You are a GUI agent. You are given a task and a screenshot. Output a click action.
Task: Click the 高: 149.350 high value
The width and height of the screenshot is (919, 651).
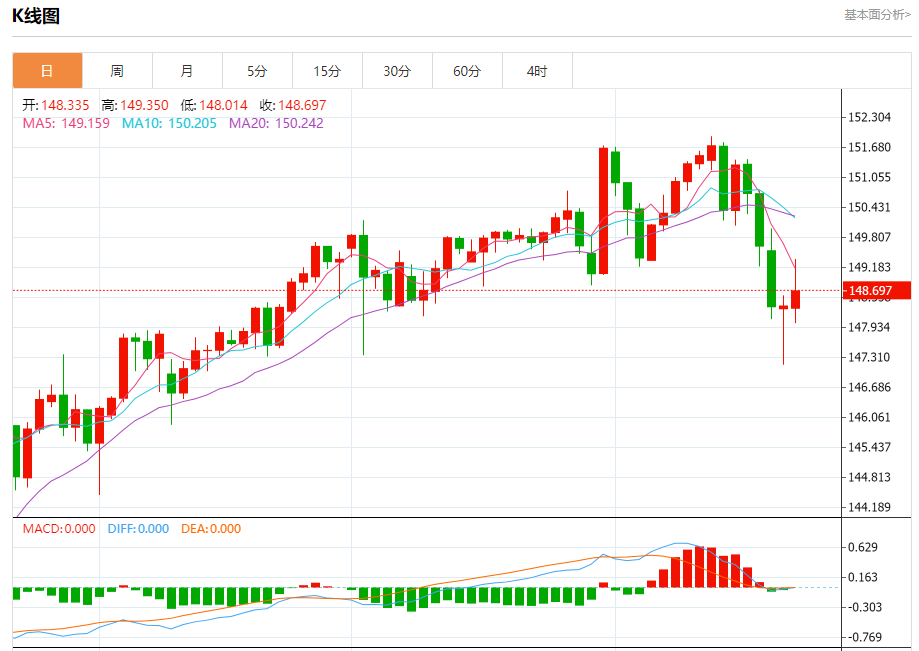coord(135,105)
